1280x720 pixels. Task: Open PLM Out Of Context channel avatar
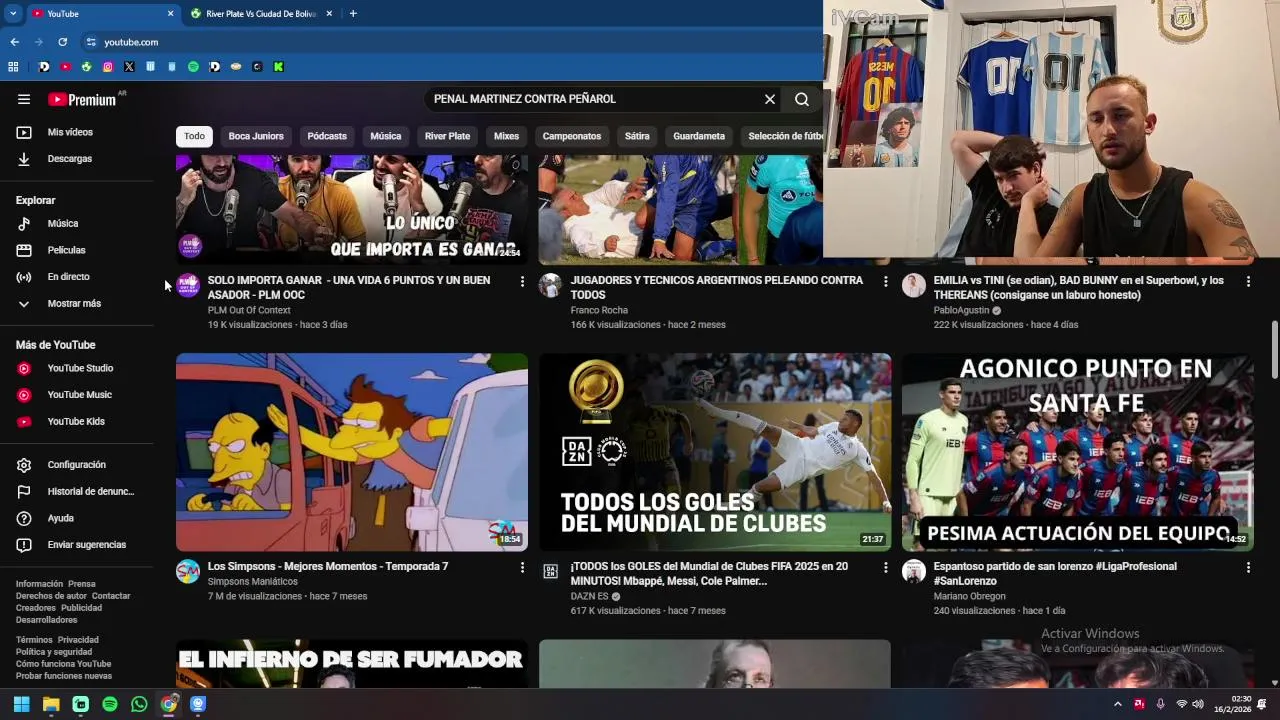pyautogui.click(x=188, y=285)
